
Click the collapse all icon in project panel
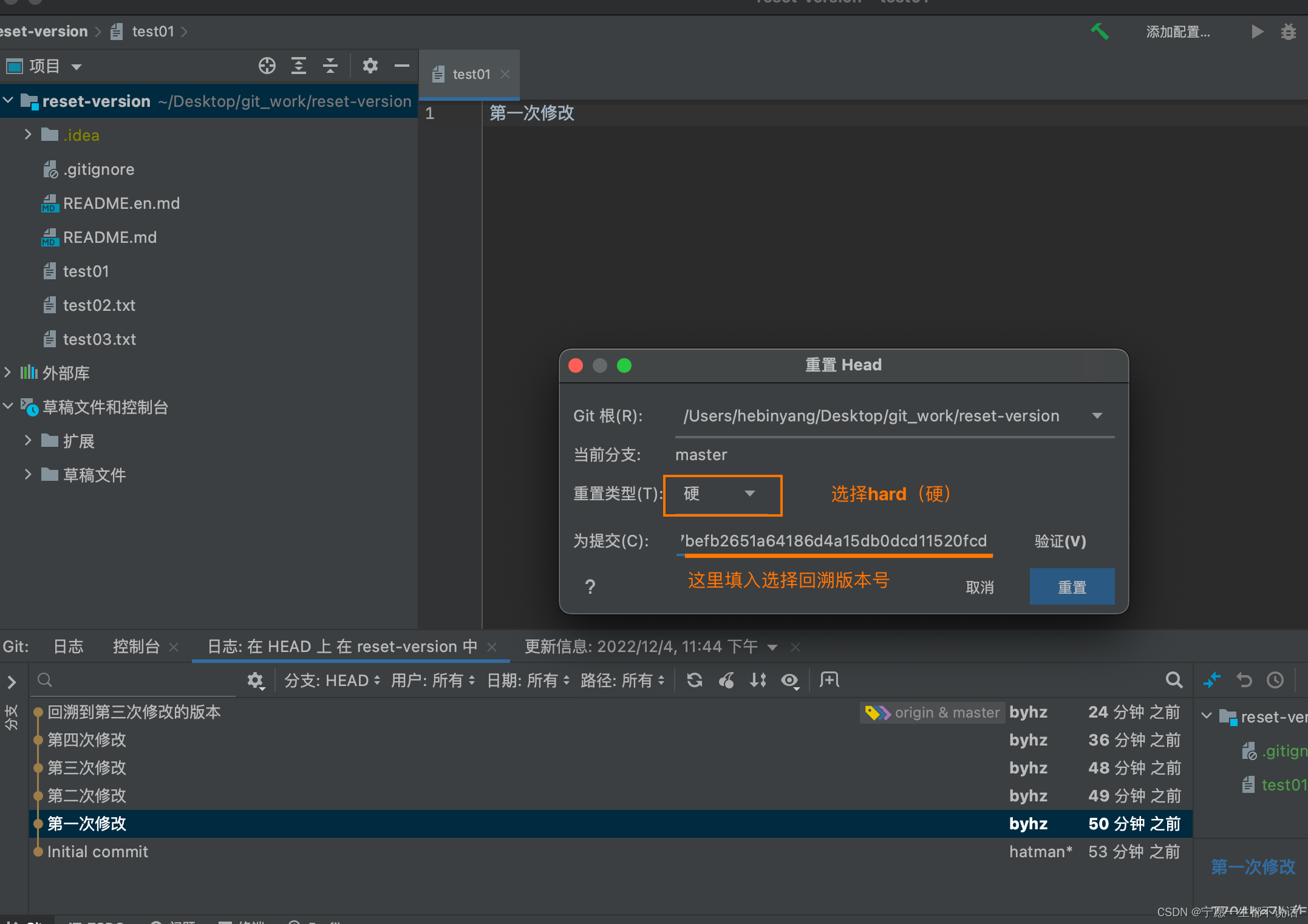click(330, 66)
